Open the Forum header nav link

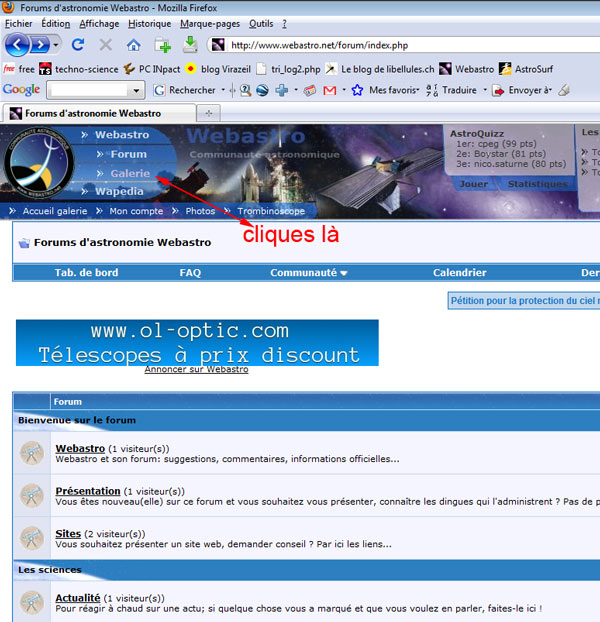128,154
